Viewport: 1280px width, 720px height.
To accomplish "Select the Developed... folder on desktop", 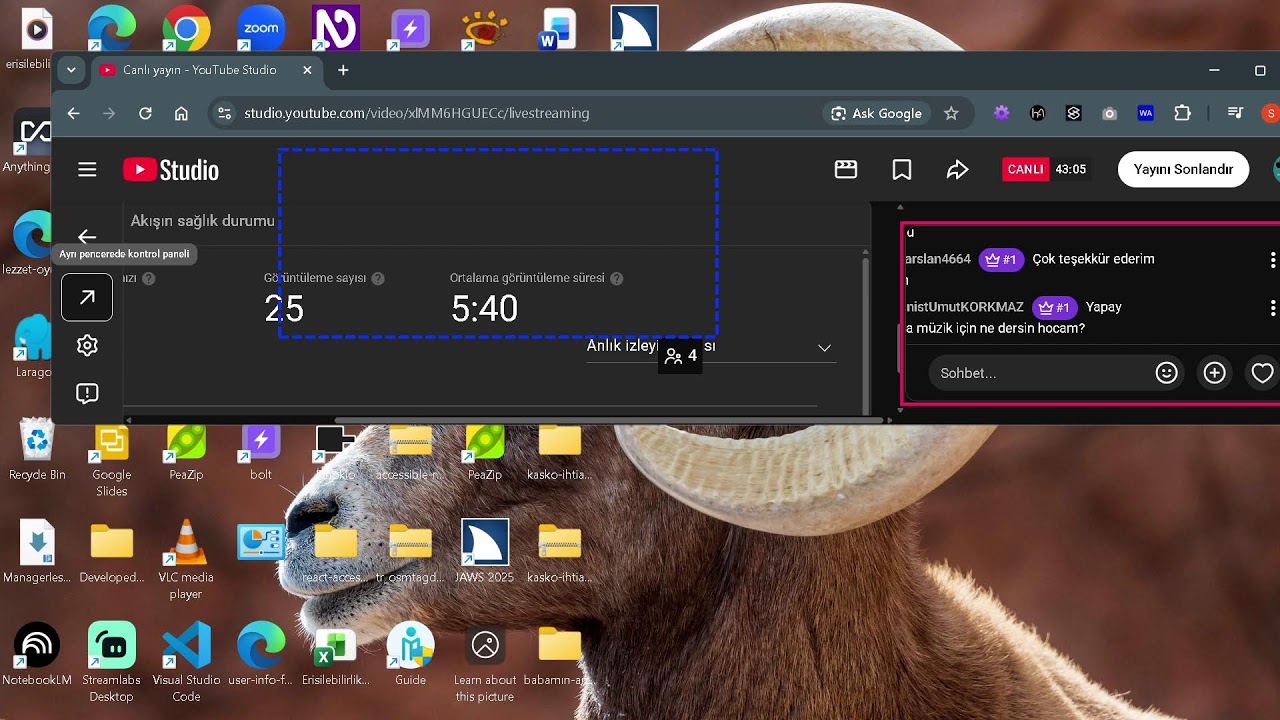I will pos(112,552).
